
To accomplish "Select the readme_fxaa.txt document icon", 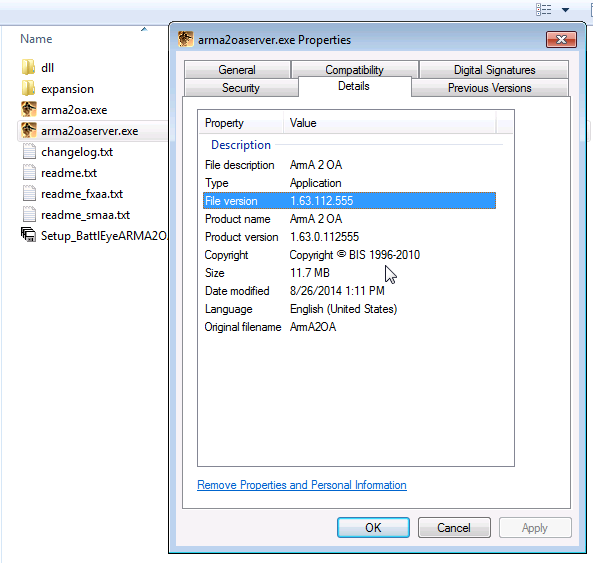I will click(x=29, y=194).
